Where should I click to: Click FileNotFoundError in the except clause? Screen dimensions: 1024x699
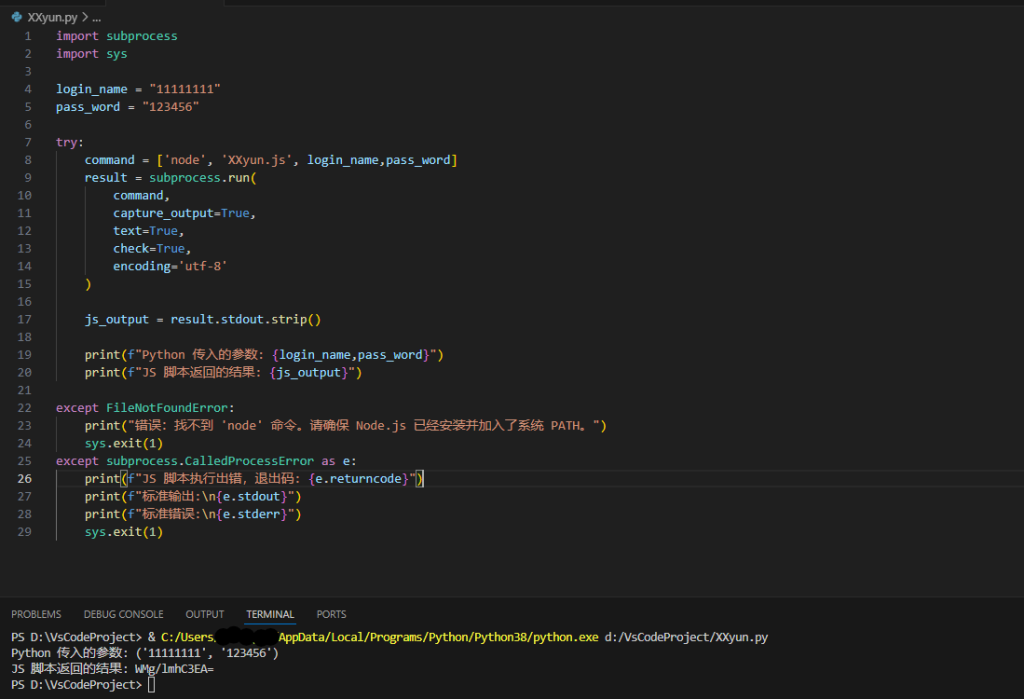coord(169,408)
